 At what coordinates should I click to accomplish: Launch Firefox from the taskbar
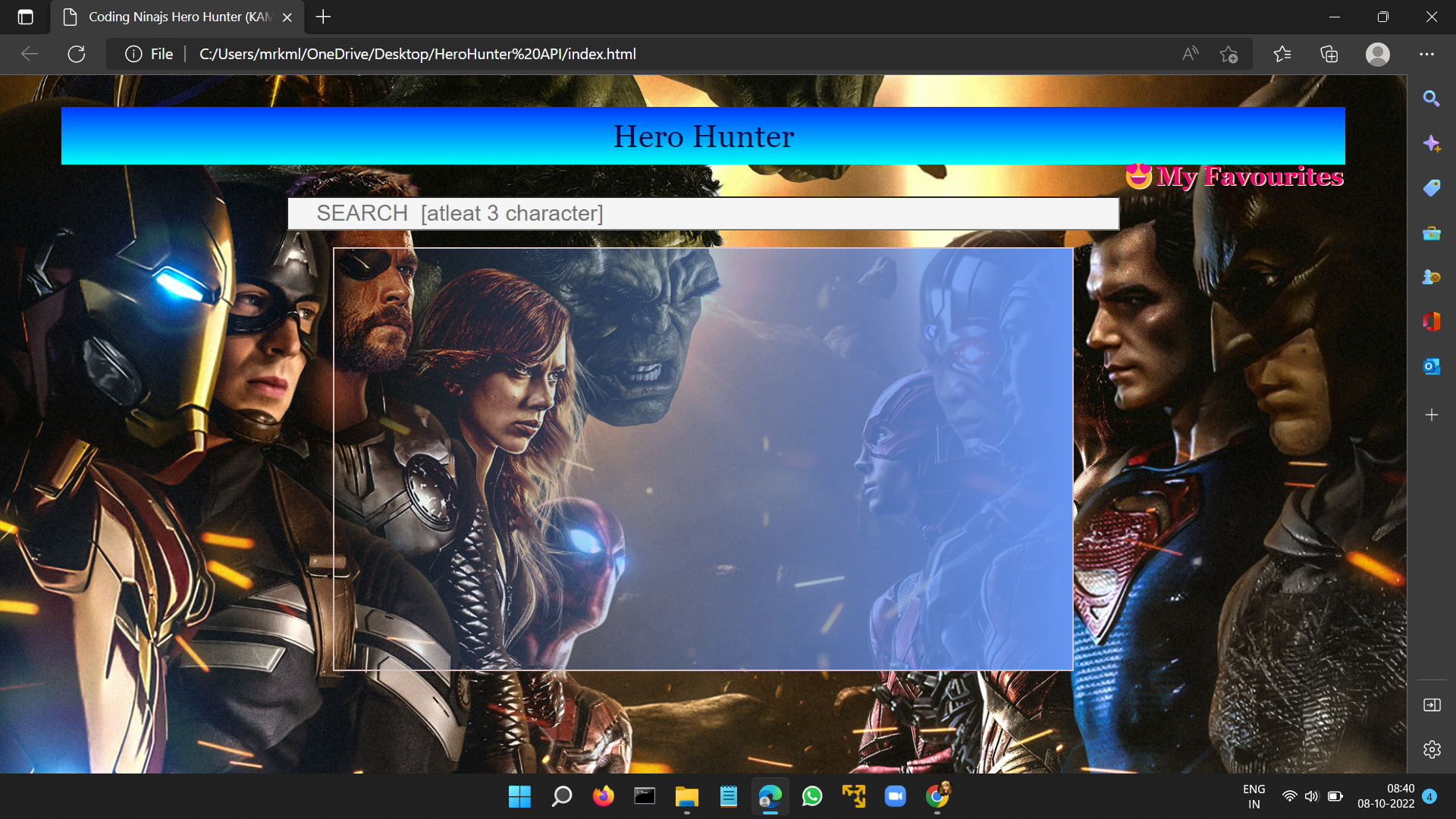603,796
